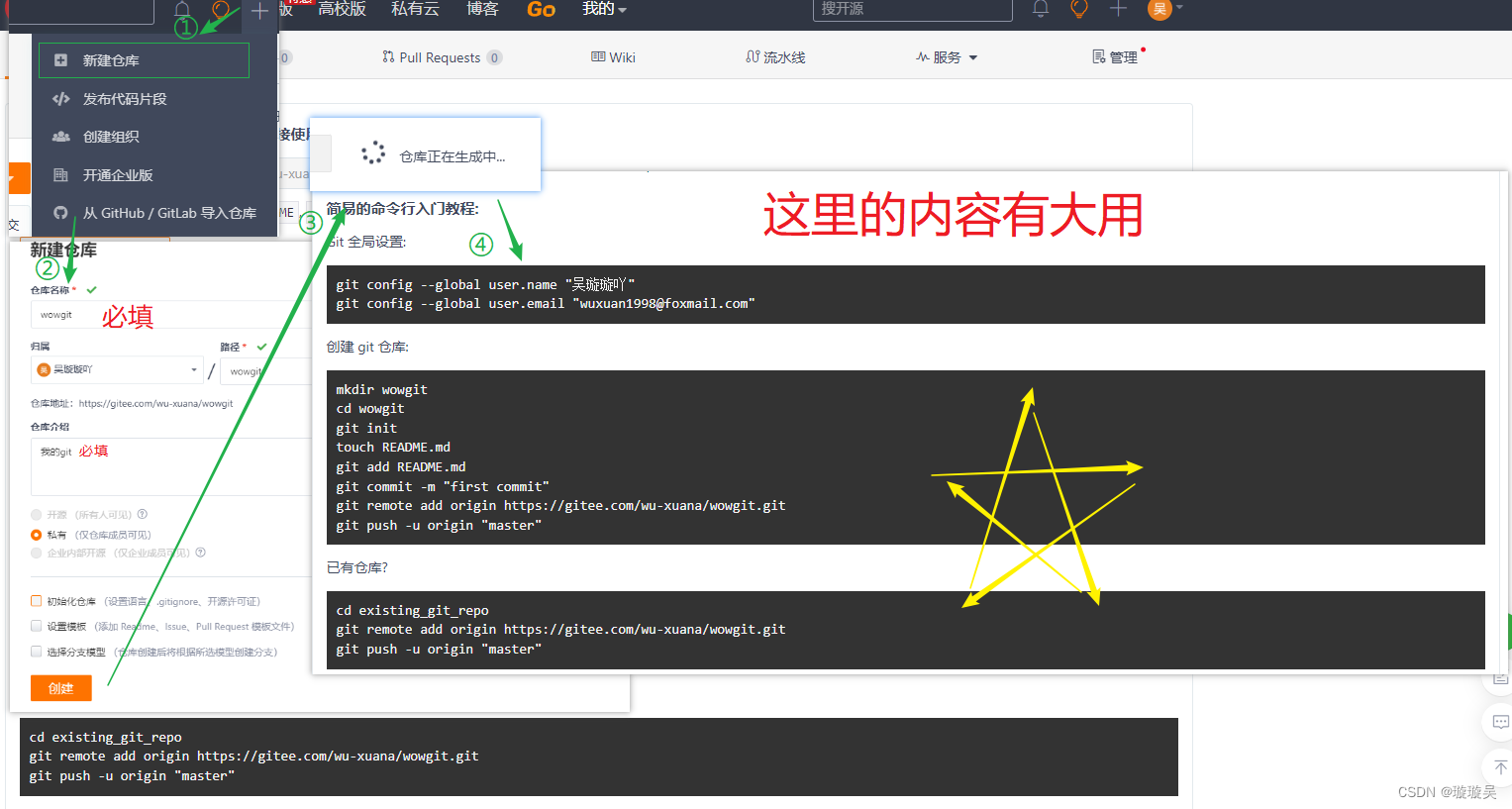
Task: Enable 初始化仓库 checkbox
Action: point(37,601)
